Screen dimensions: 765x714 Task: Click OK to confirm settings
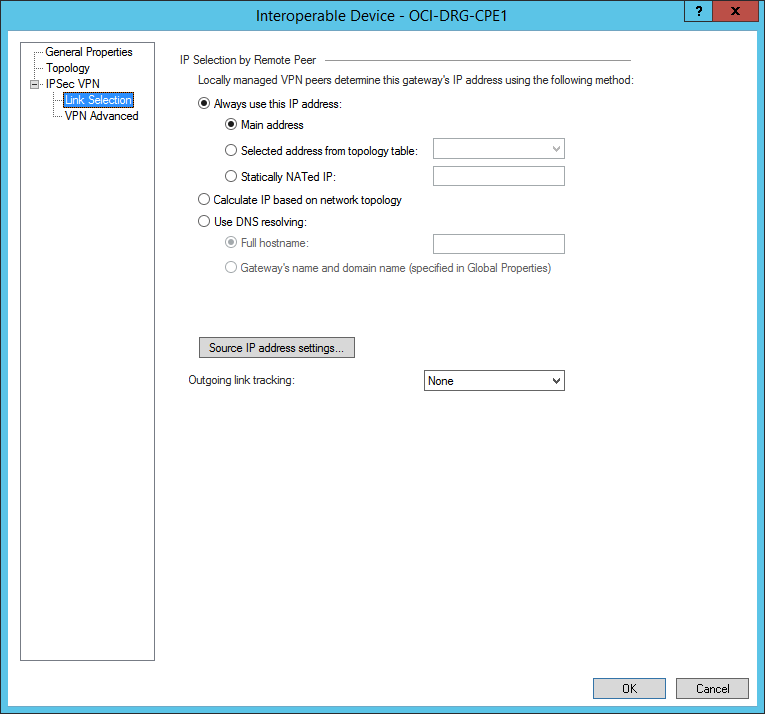coord(628,688)
